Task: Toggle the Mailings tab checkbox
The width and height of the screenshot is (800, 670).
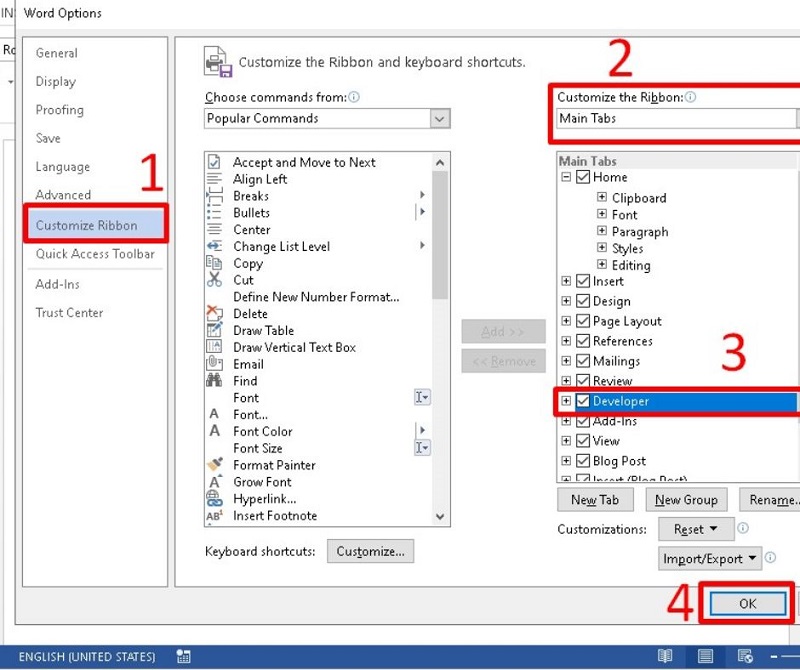Action: coord(583,361)
